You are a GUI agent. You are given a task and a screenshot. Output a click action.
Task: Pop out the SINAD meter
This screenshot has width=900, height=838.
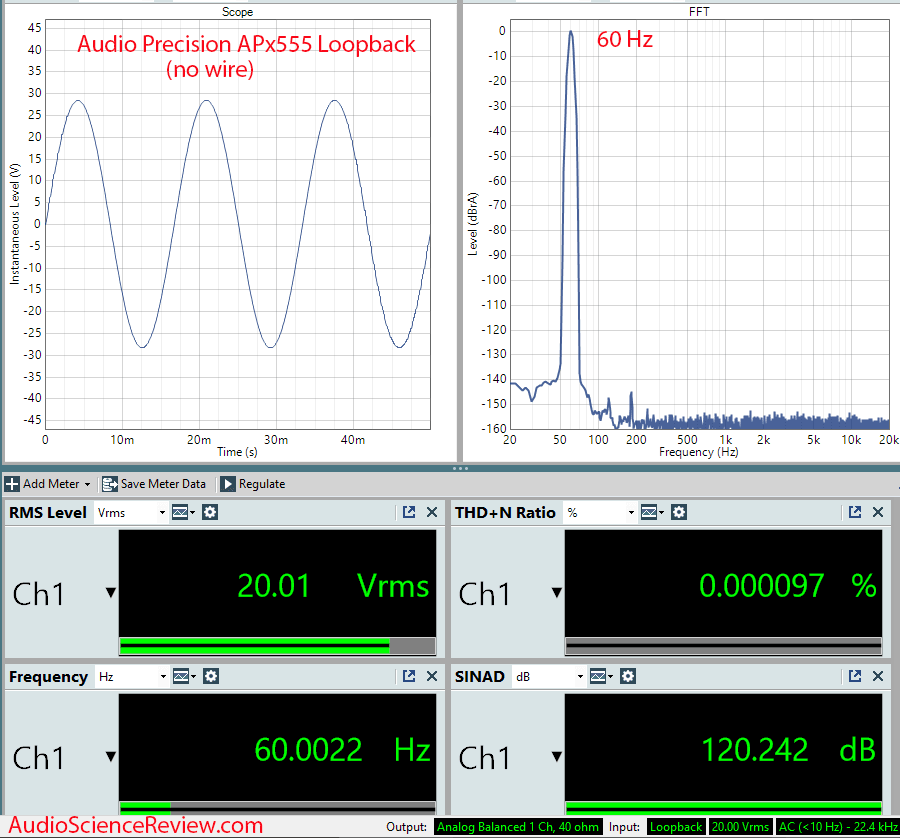coord(855,676)
